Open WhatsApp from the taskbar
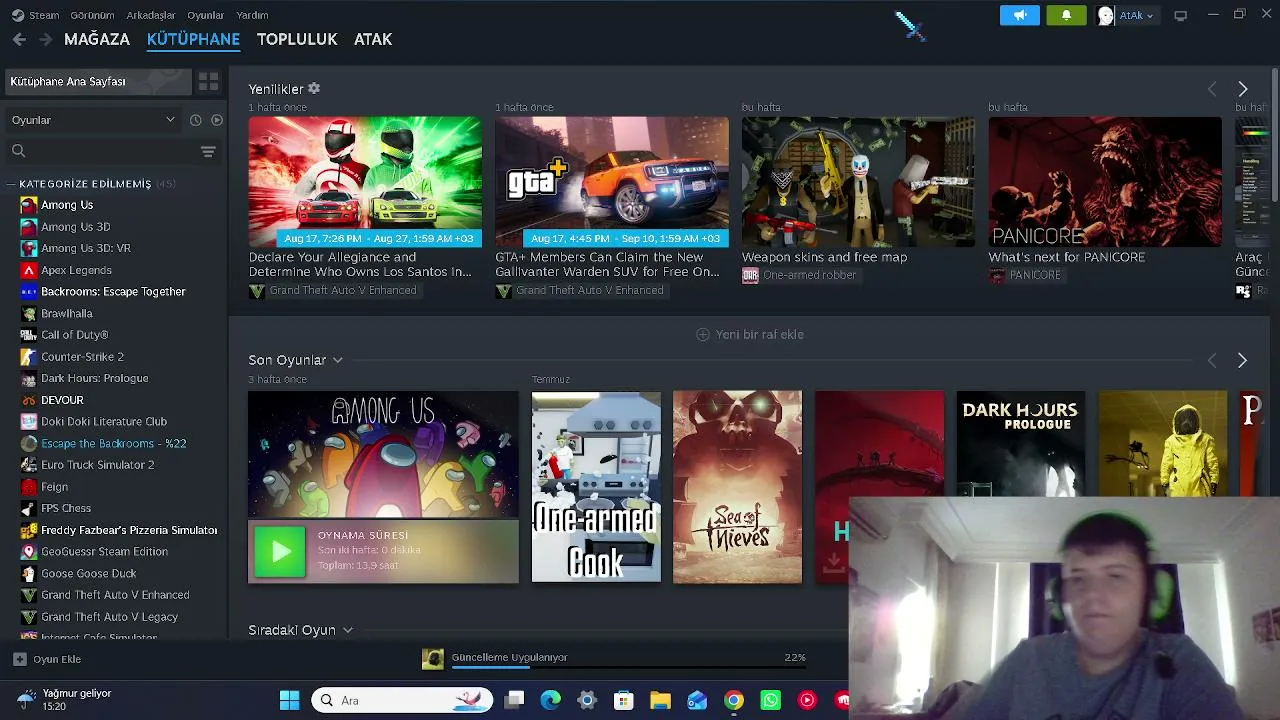Image resolution: width=1280 pixels, height=720 pixels. (x=770, y=700)
